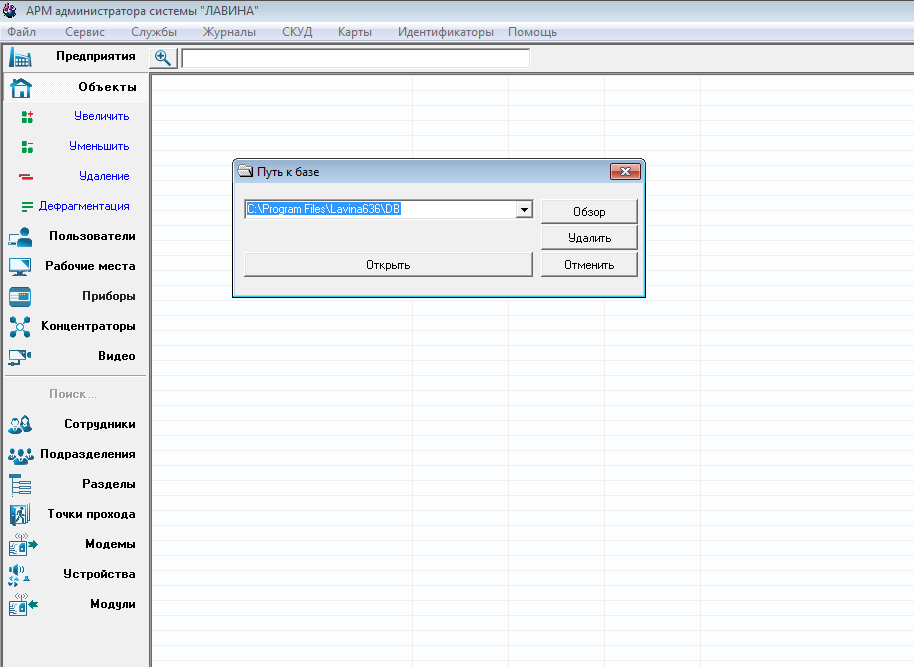Open the Разделы section label
Image resolution: width=914 pixels, height=667 pixels.
(x=108, y=484)
